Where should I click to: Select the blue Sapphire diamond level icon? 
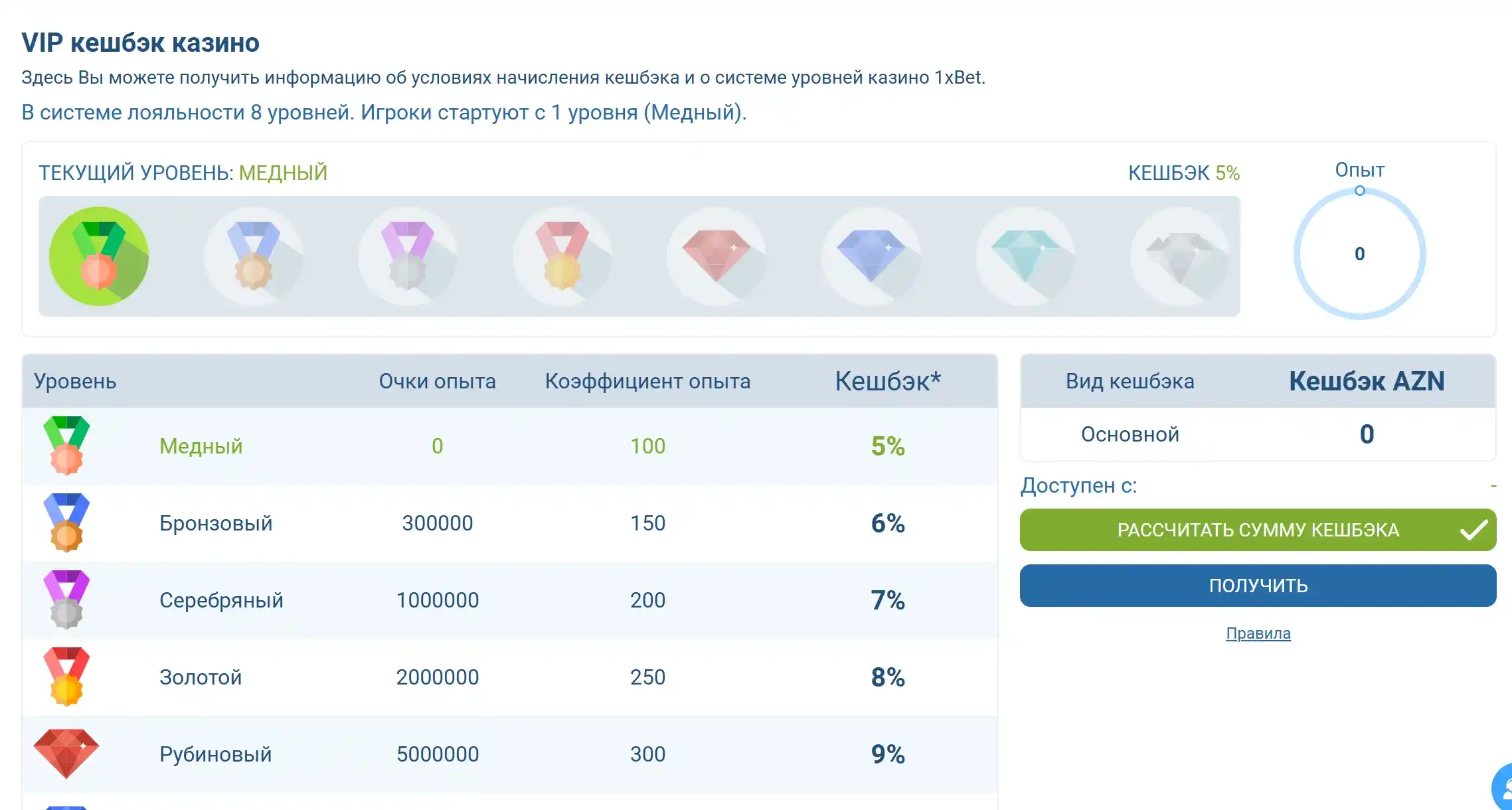pyautogui.click(x=870, y=256)
